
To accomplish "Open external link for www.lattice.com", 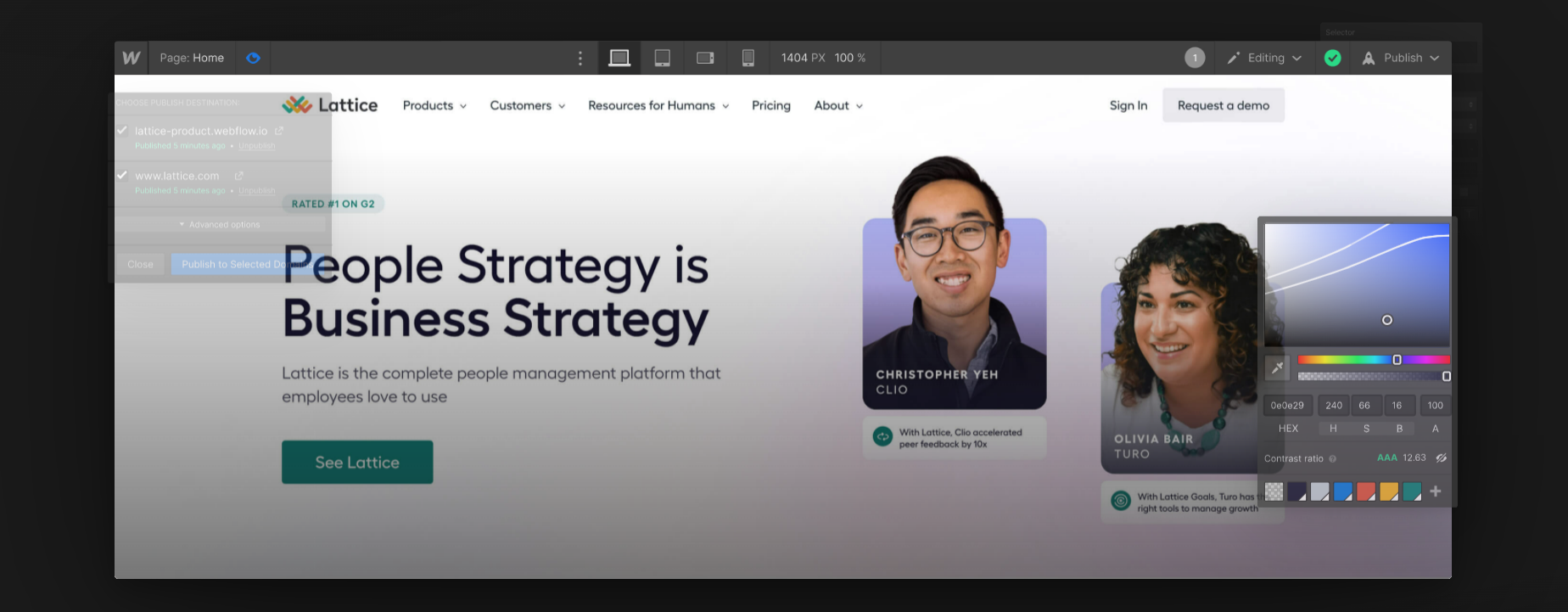I will (x=239, y=176).
